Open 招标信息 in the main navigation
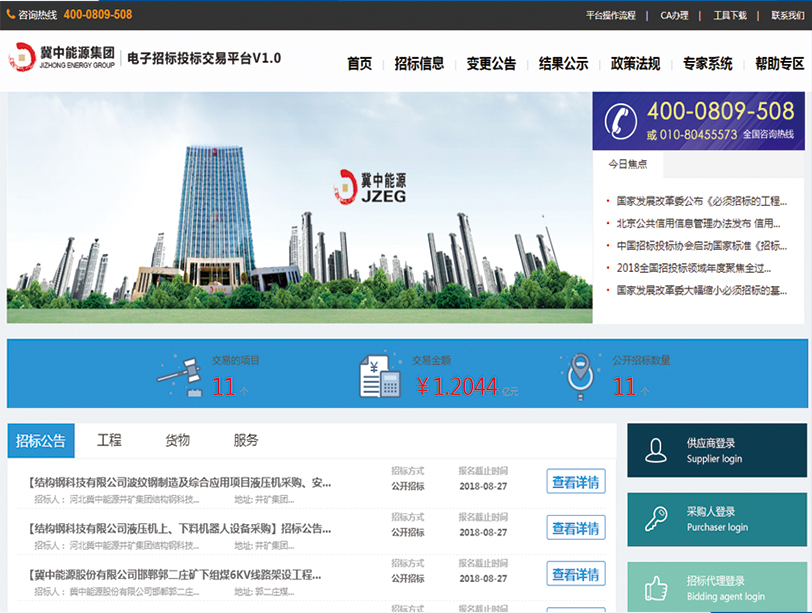This screenshot has height=613, width=812. (x=419, y=64)
